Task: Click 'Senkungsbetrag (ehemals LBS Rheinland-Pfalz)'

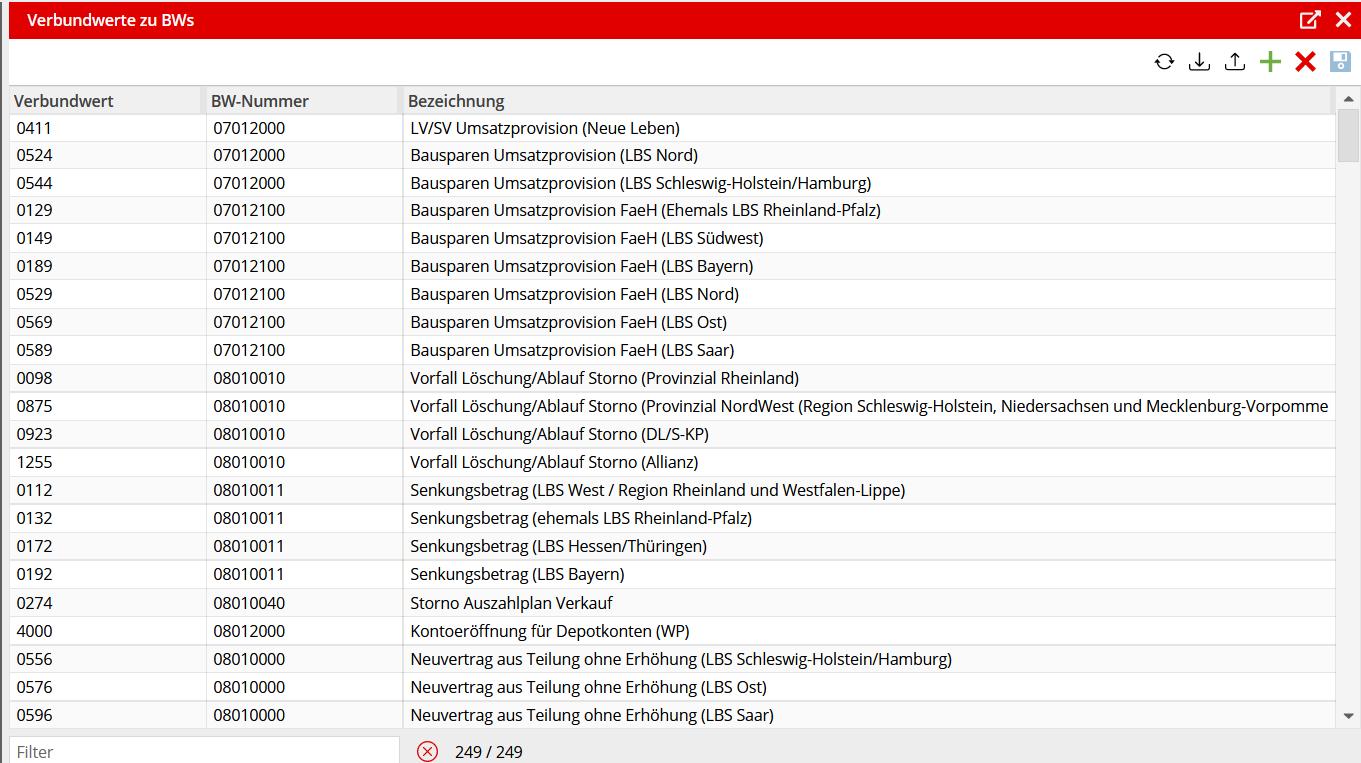Action: point(581,518)
